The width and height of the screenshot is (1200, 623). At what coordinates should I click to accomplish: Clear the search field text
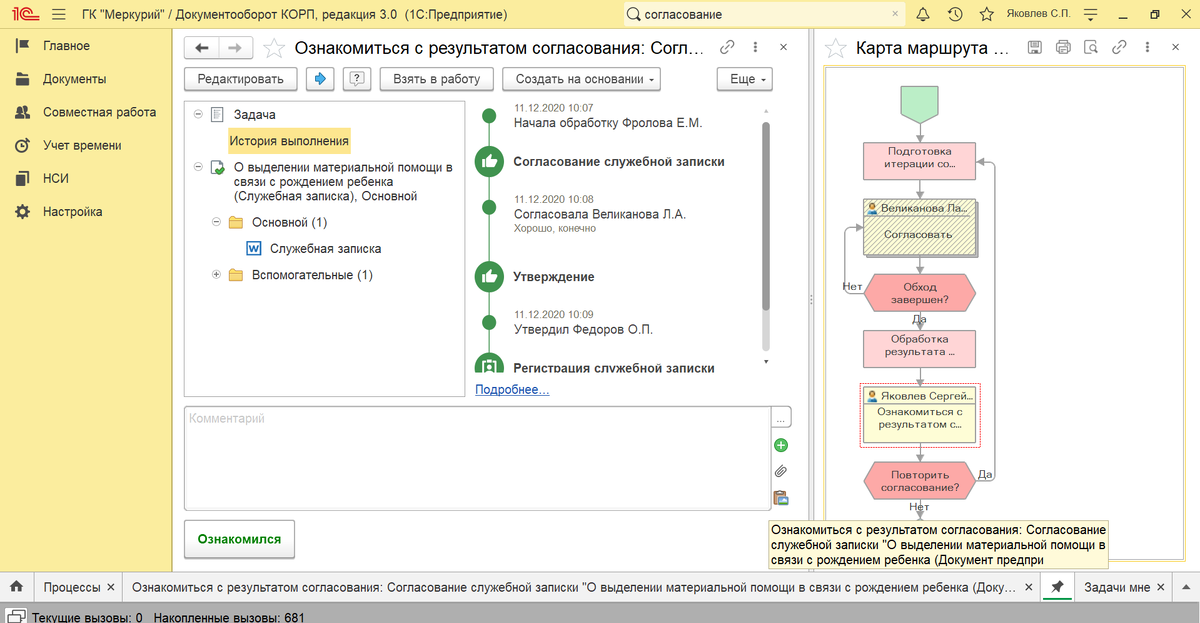click(x=895, y=15)
